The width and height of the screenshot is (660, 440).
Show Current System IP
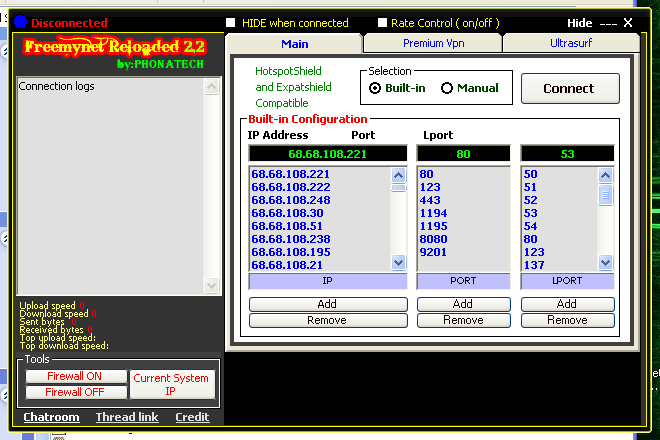[x=172, y=384]
